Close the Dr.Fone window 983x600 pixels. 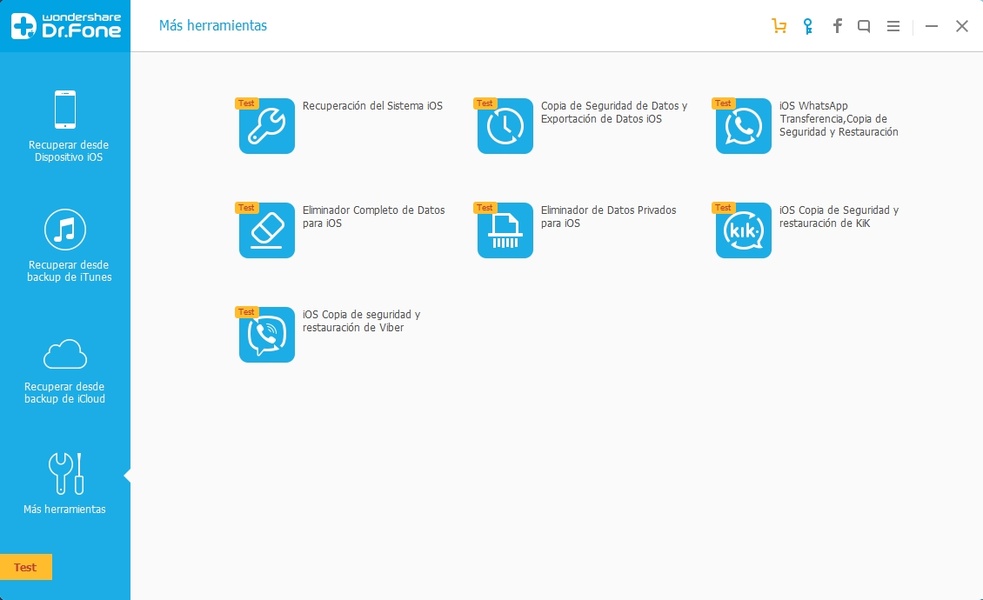[x=962, y=26]
